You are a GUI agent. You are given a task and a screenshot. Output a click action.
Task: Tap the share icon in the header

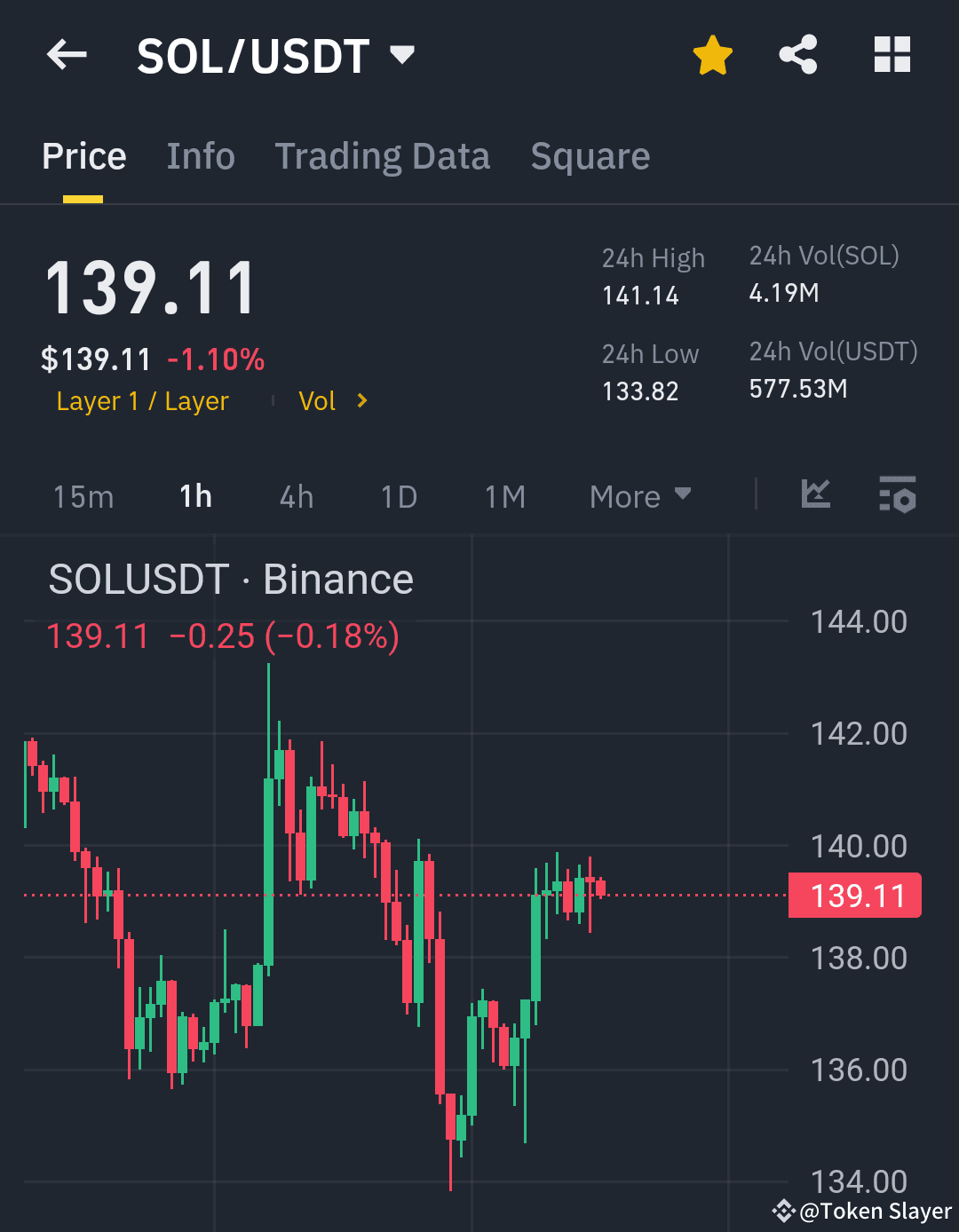(797, 54)
